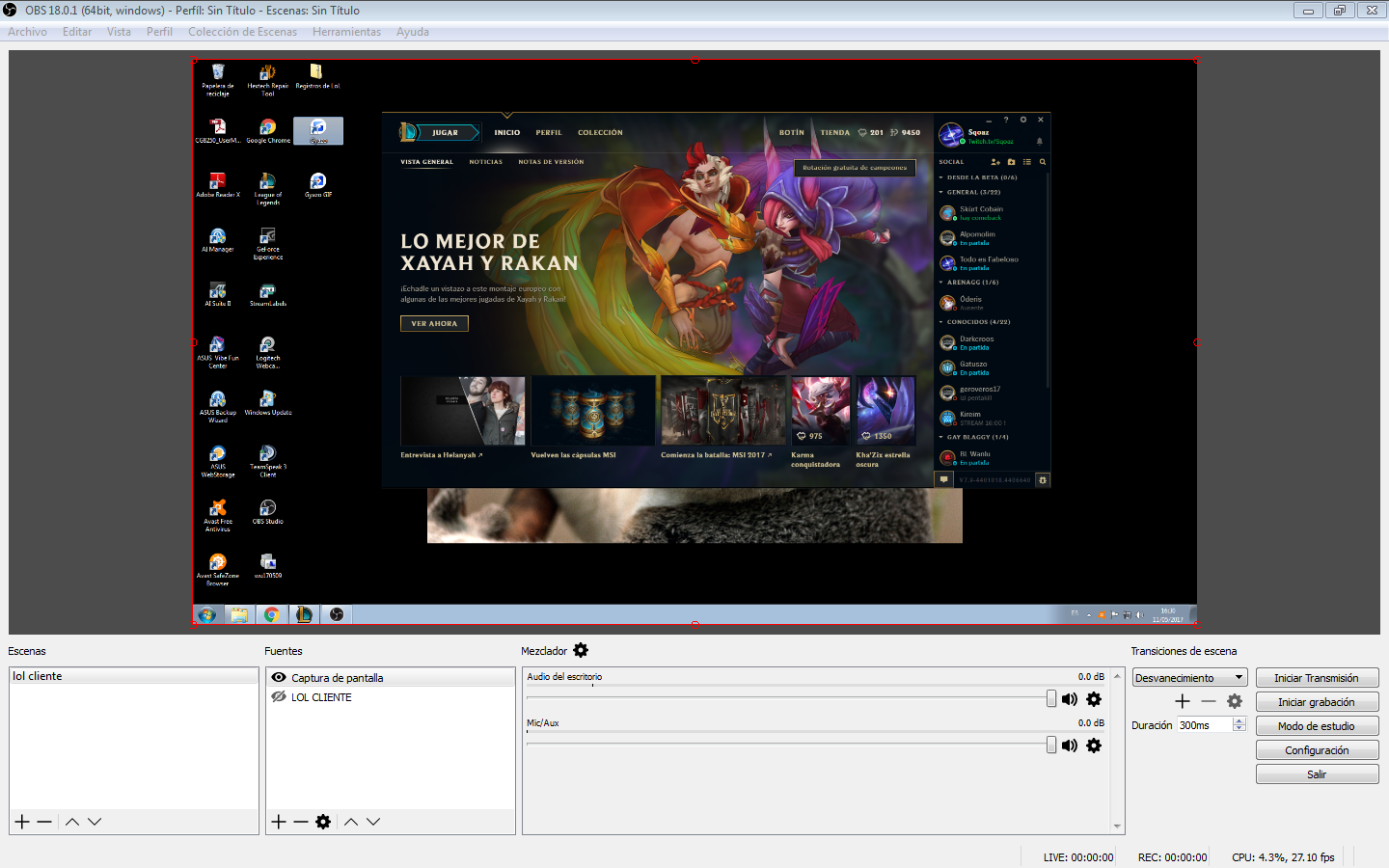
Task: Enable Modo de estudio
Action: pyautogui.click(x=1317, y=726)
